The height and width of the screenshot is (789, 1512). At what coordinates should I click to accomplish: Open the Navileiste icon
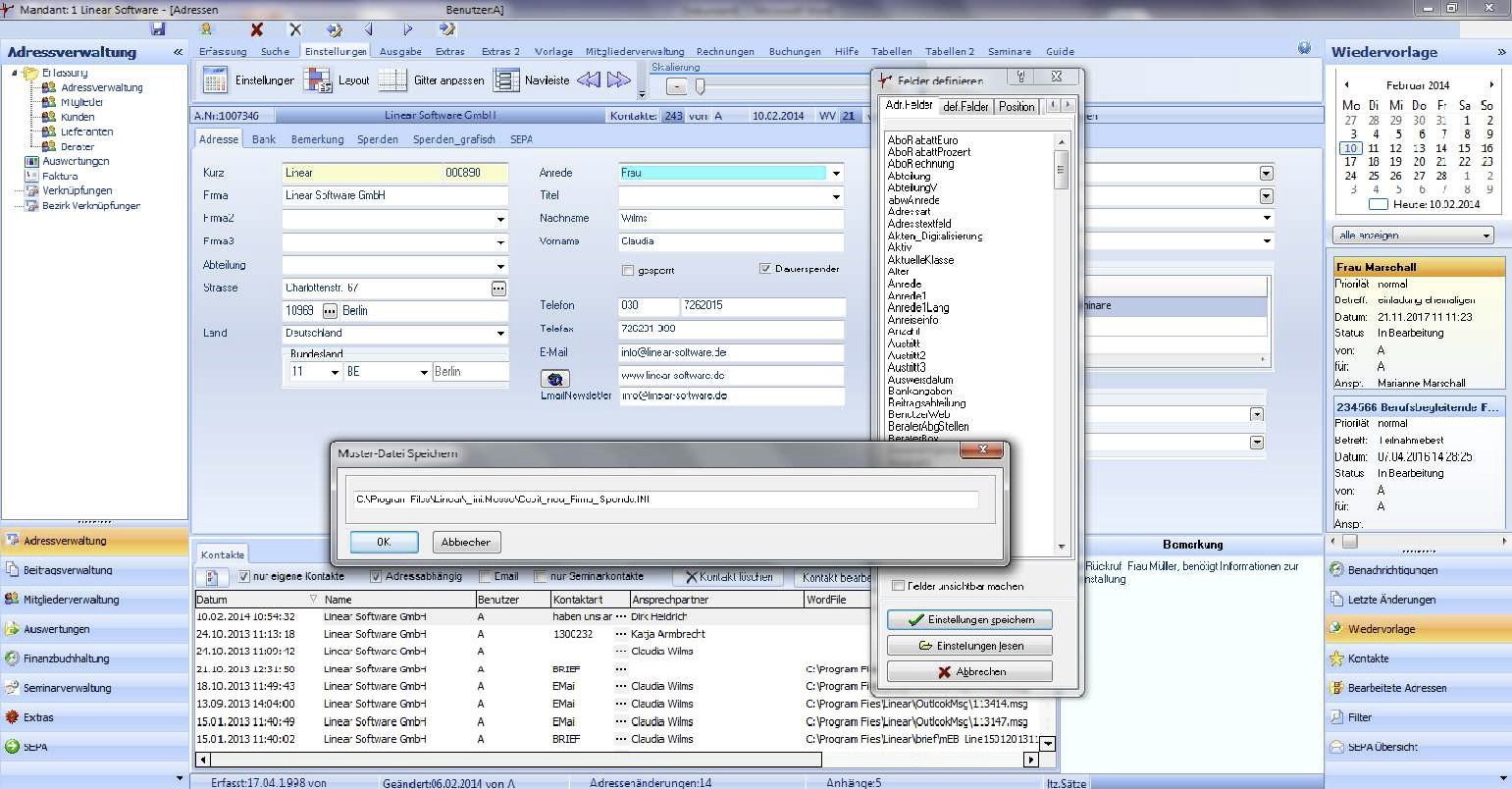pyautogui.click(x=506, y=80)
